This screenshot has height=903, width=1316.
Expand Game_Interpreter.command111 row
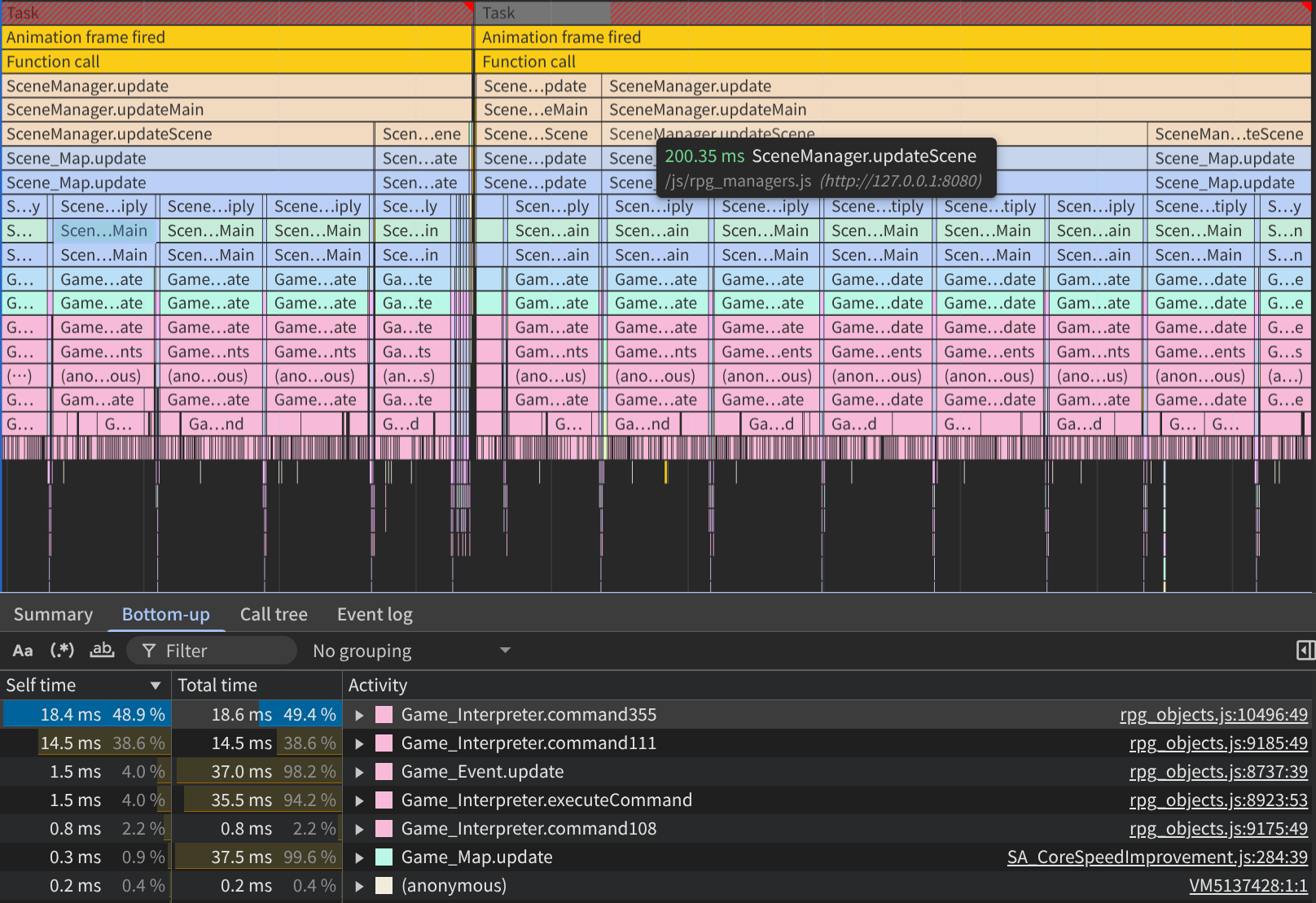[359, 743]
